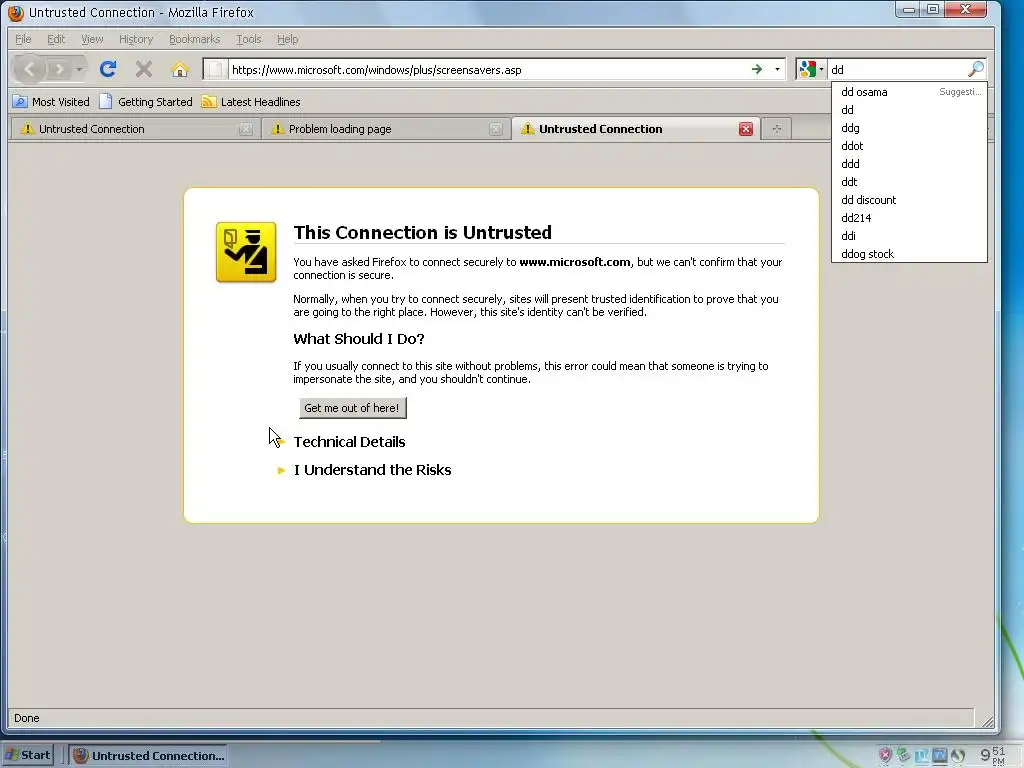
Task: Open the address bar history dropdown
Action: point(777,69)
